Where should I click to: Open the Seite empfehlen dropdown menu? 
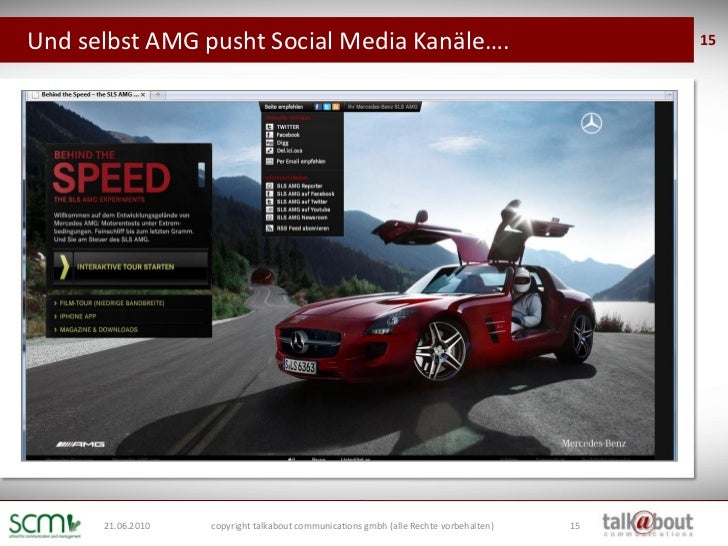click(x=283, y=107)
